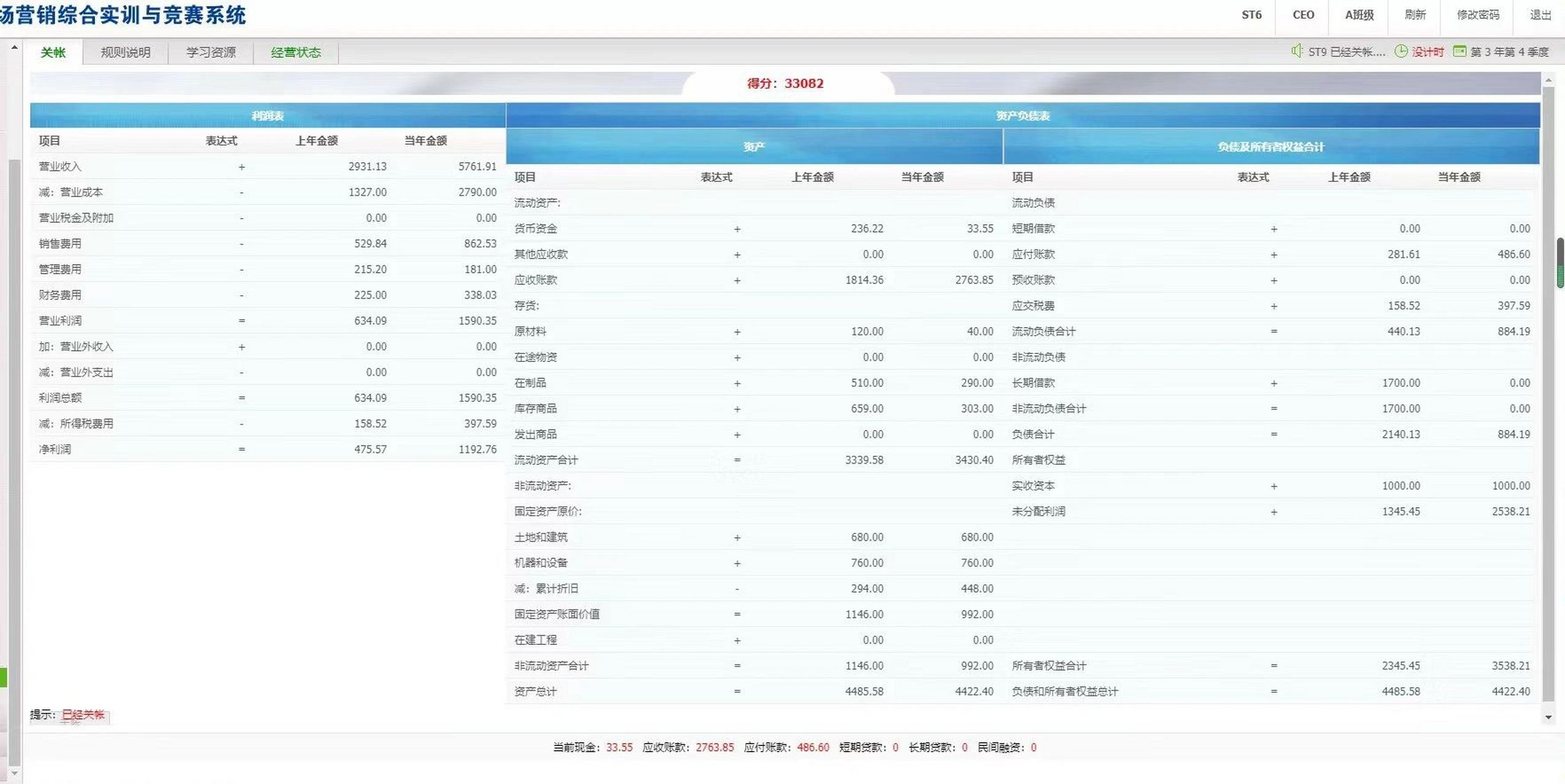Click the calendar icon before 第3年第4季度
This screenshot has height=784, width=1565.
pyautogui.click(x=1460, y=51)
